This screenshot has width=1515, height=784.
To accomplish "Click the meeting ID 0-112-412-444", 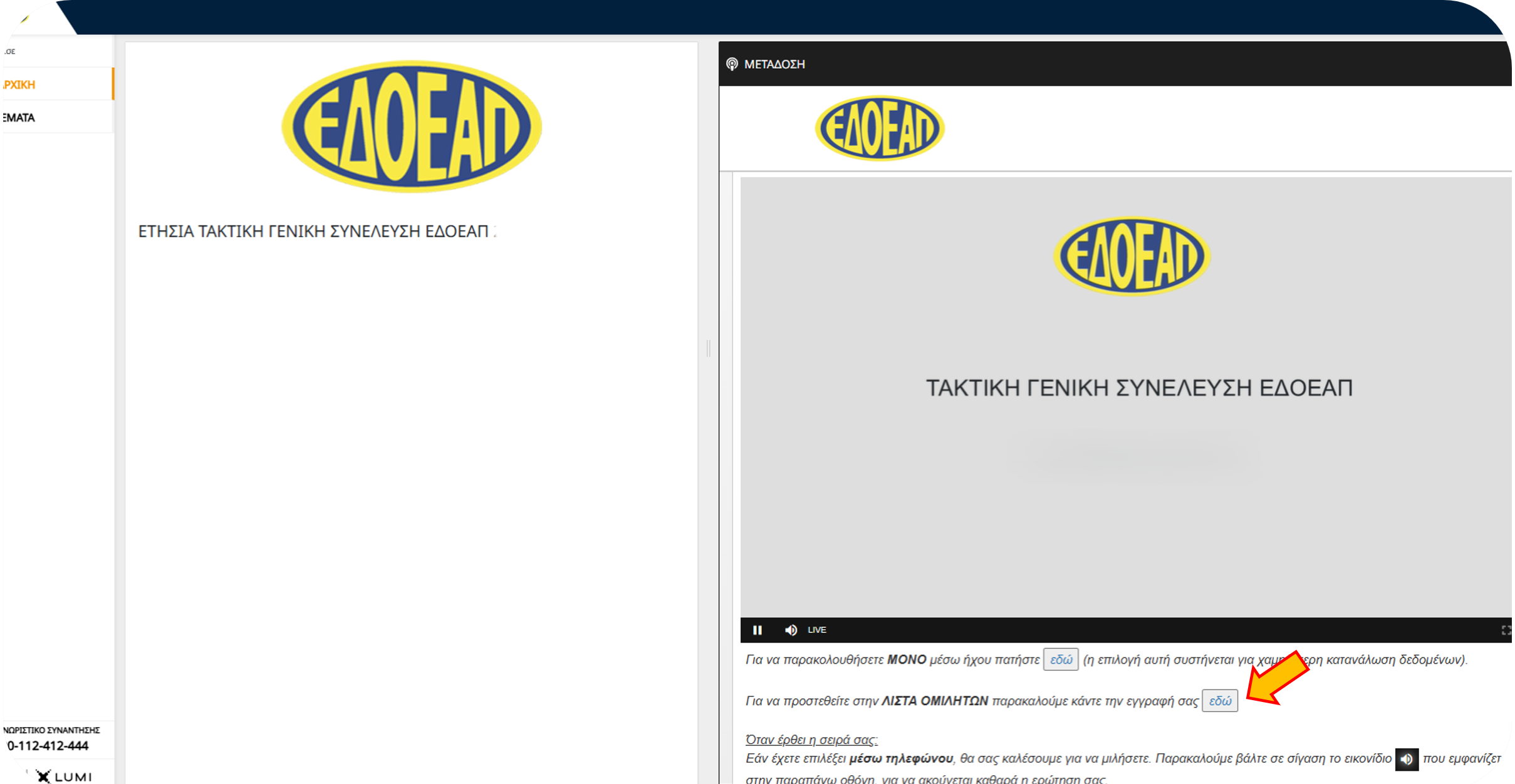I will (48, 746).
